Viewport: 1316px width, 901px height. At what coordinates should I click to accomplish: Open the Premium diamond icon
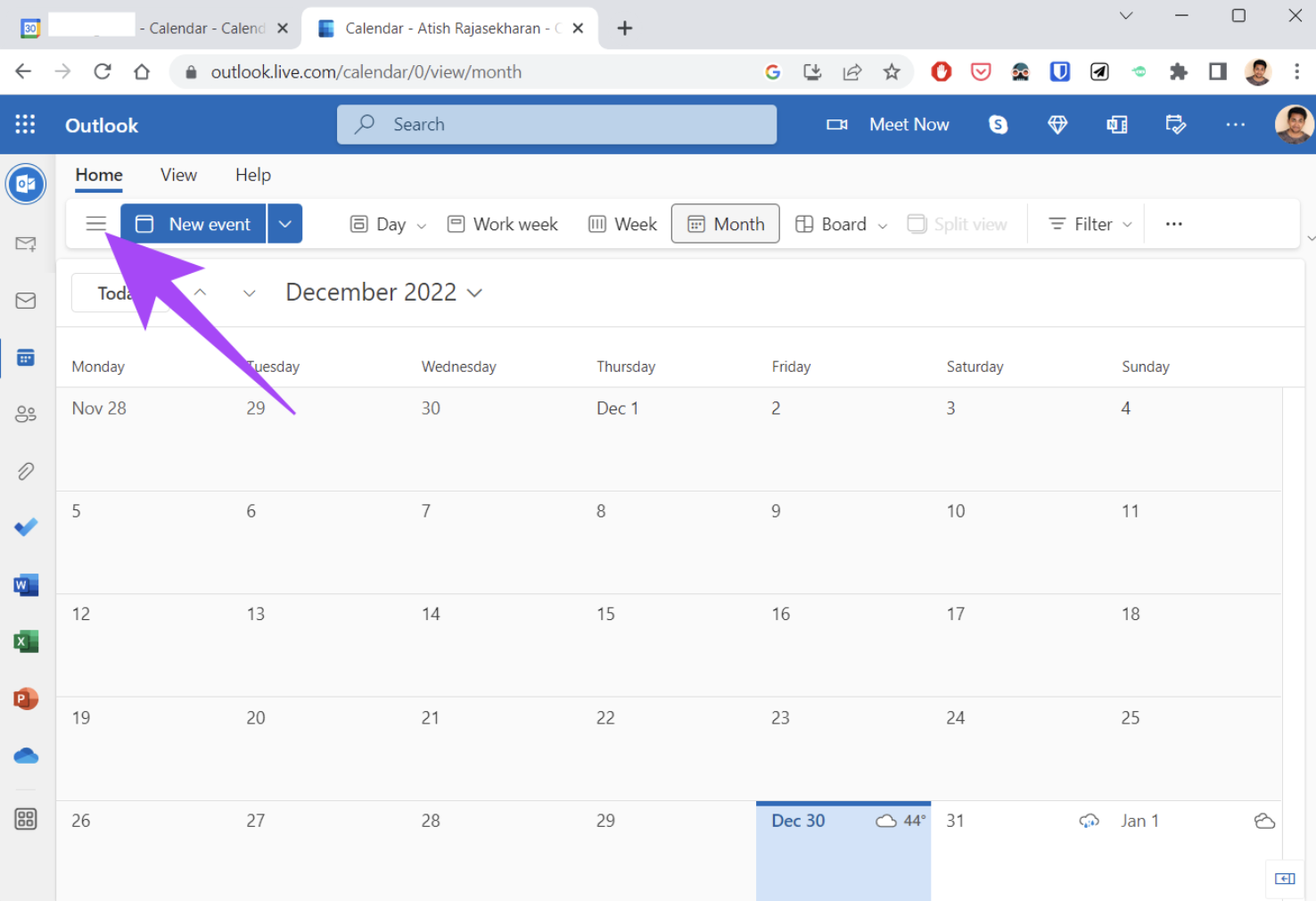coord(1057,124)
